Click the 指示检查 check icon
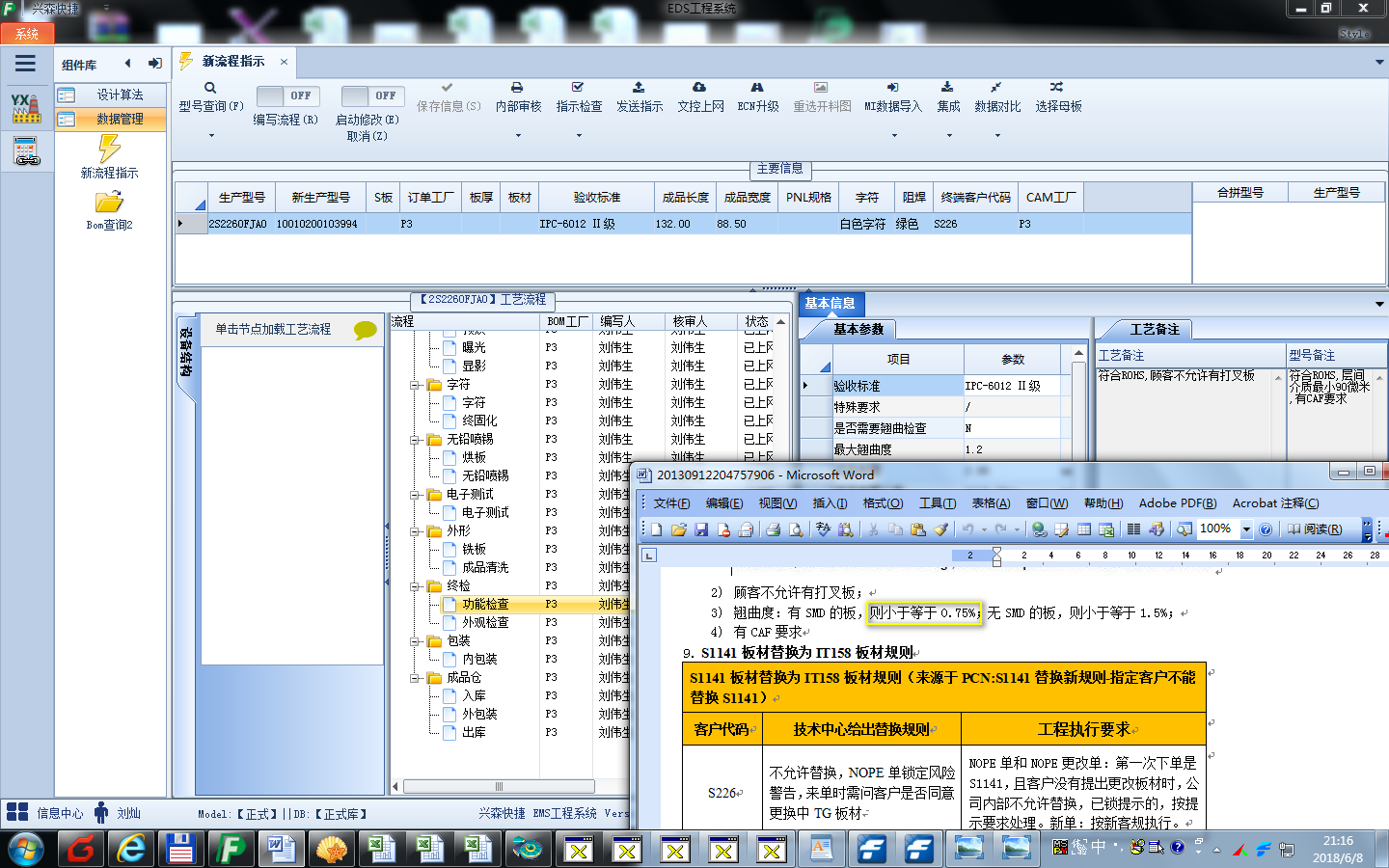Screen dimensions: 1389x868 [x=578, y=87]
